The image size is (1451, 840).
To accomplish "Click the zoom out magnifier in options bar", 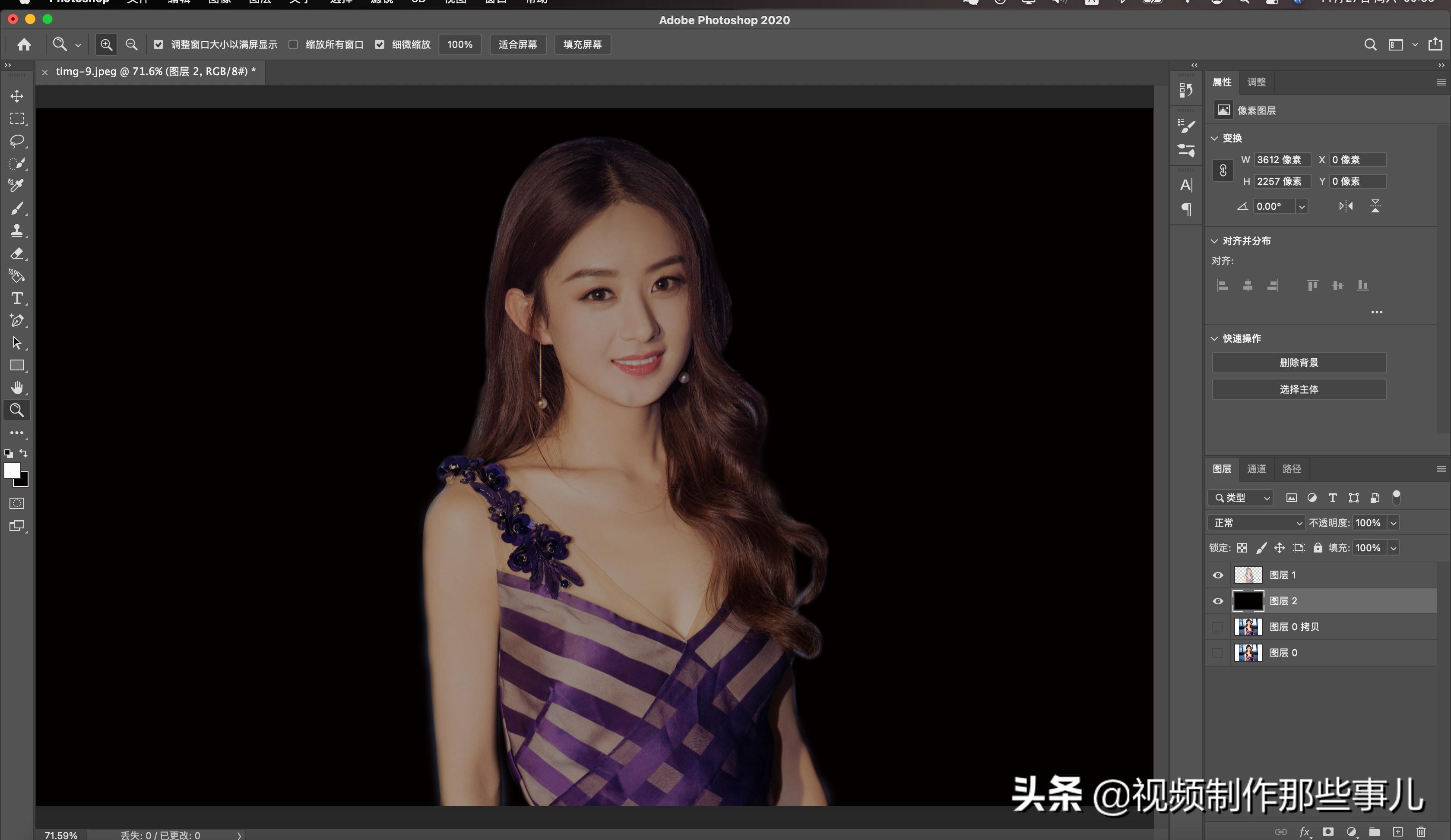I will click(x=131, y=44).
